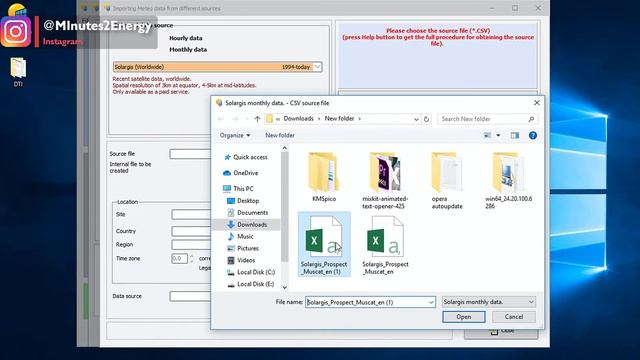Open the Solargis monthly data file type dropdown
Image resolution: width=640 pixels, height=360 pixels.
pyautogui.click(x=489, y=302)
